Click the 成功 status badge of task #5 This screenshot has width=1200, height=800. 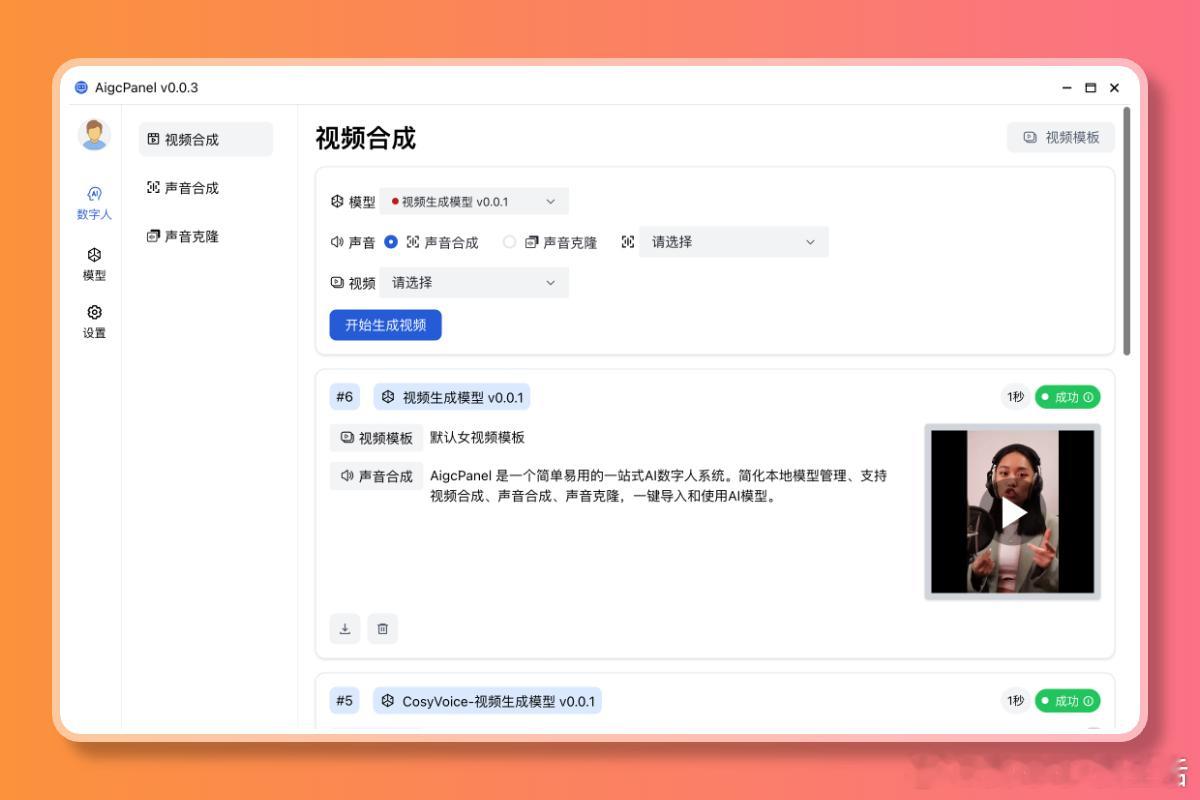[1067, 701]
